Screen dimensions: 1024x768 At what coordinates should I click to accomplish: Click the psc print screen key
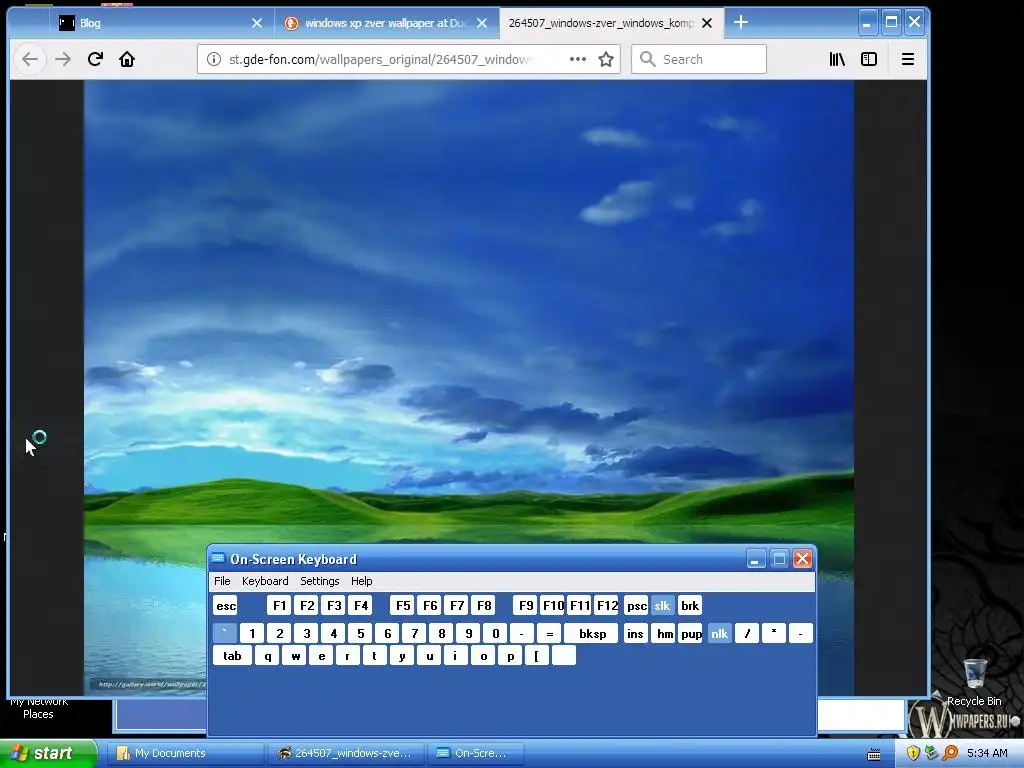coord(636,605)
